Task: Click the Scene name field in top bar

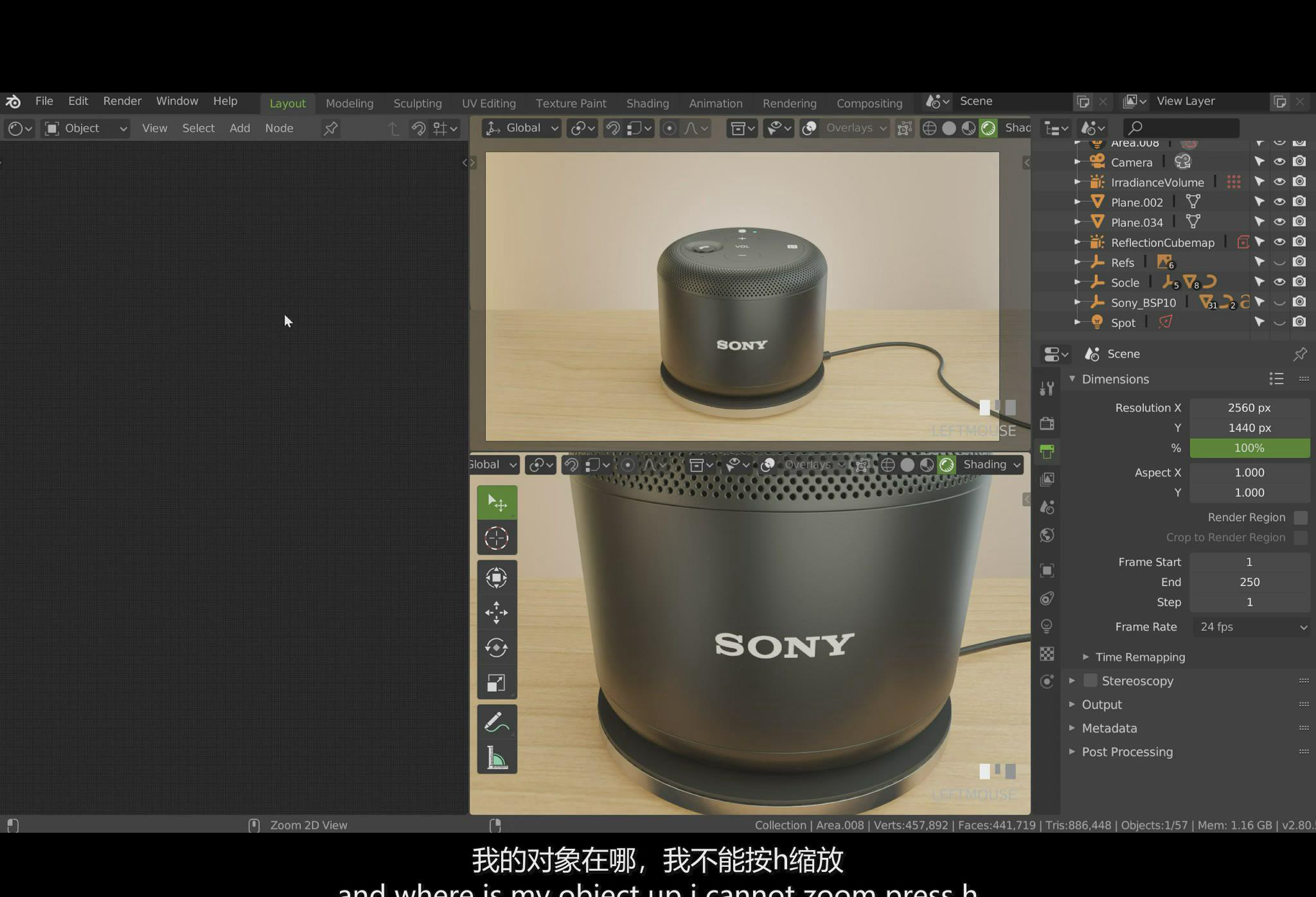Action: click(x=1012, y=102)
